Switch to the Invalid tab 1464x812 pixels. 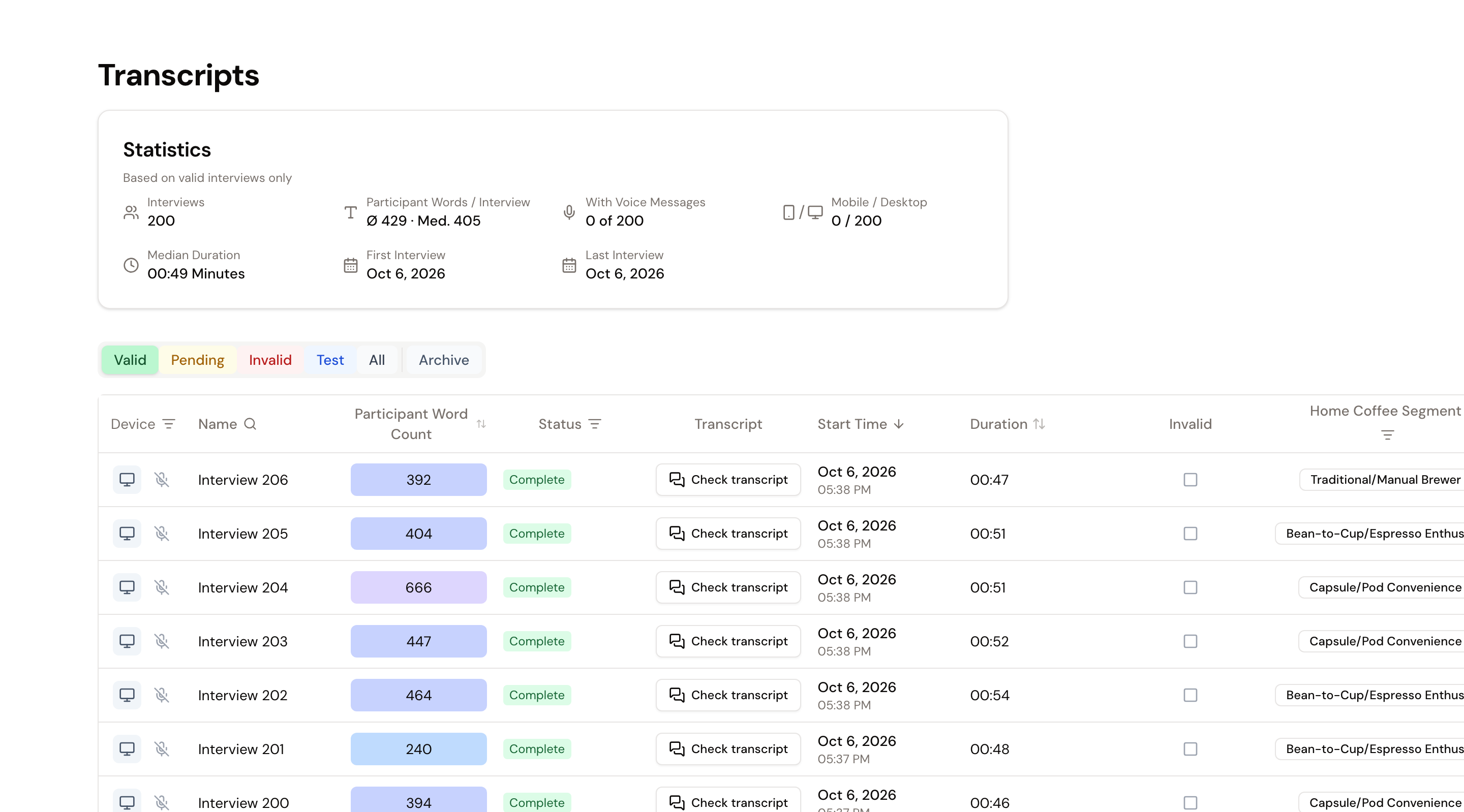pyautogui.click(x=270, y=360)
